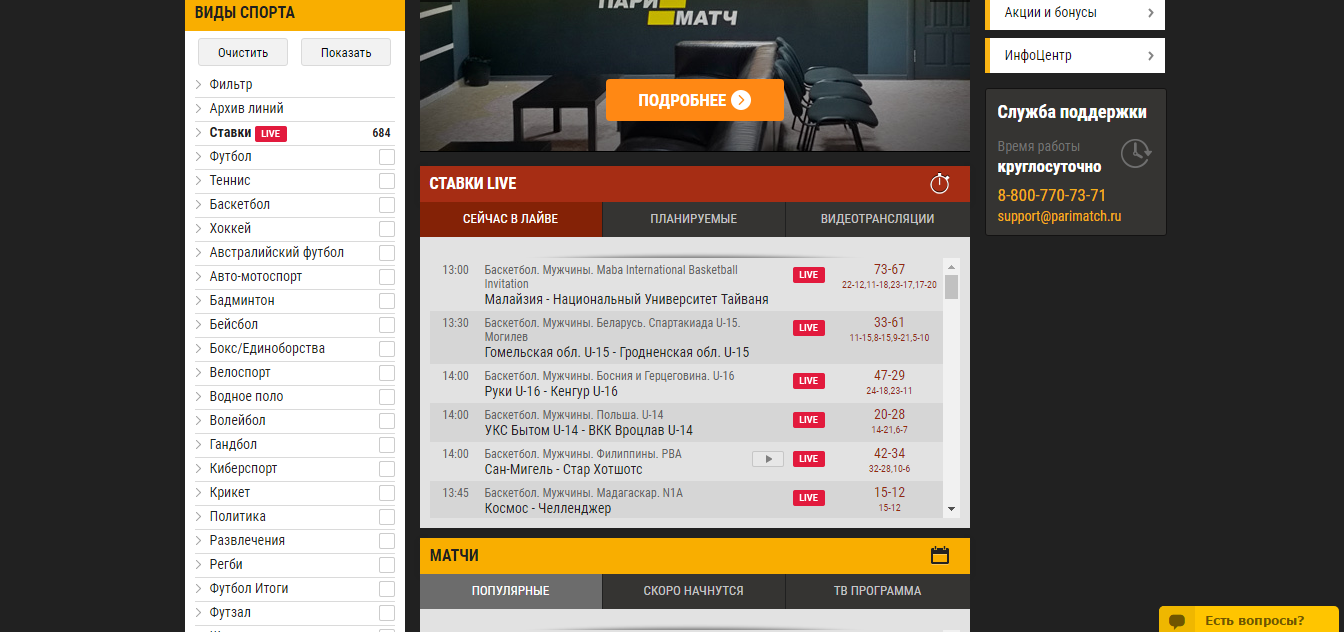The width and height of the screenshot is (1344, 632).
Task: Select Водное поло in sports list
Action: (246, 397)
